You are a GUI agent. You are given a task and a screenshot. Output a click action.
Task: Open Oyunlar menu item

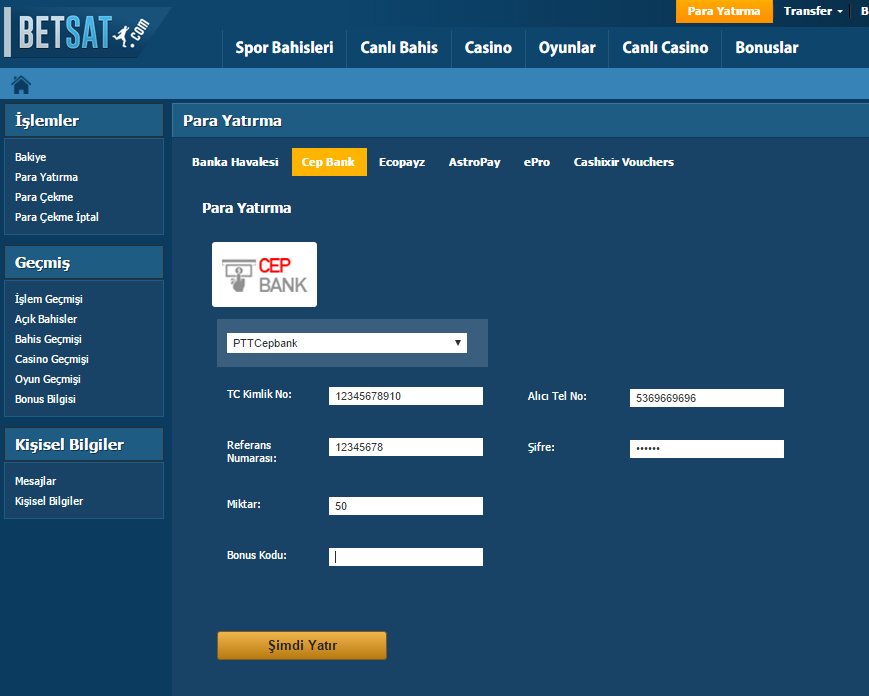coord(567,48)
